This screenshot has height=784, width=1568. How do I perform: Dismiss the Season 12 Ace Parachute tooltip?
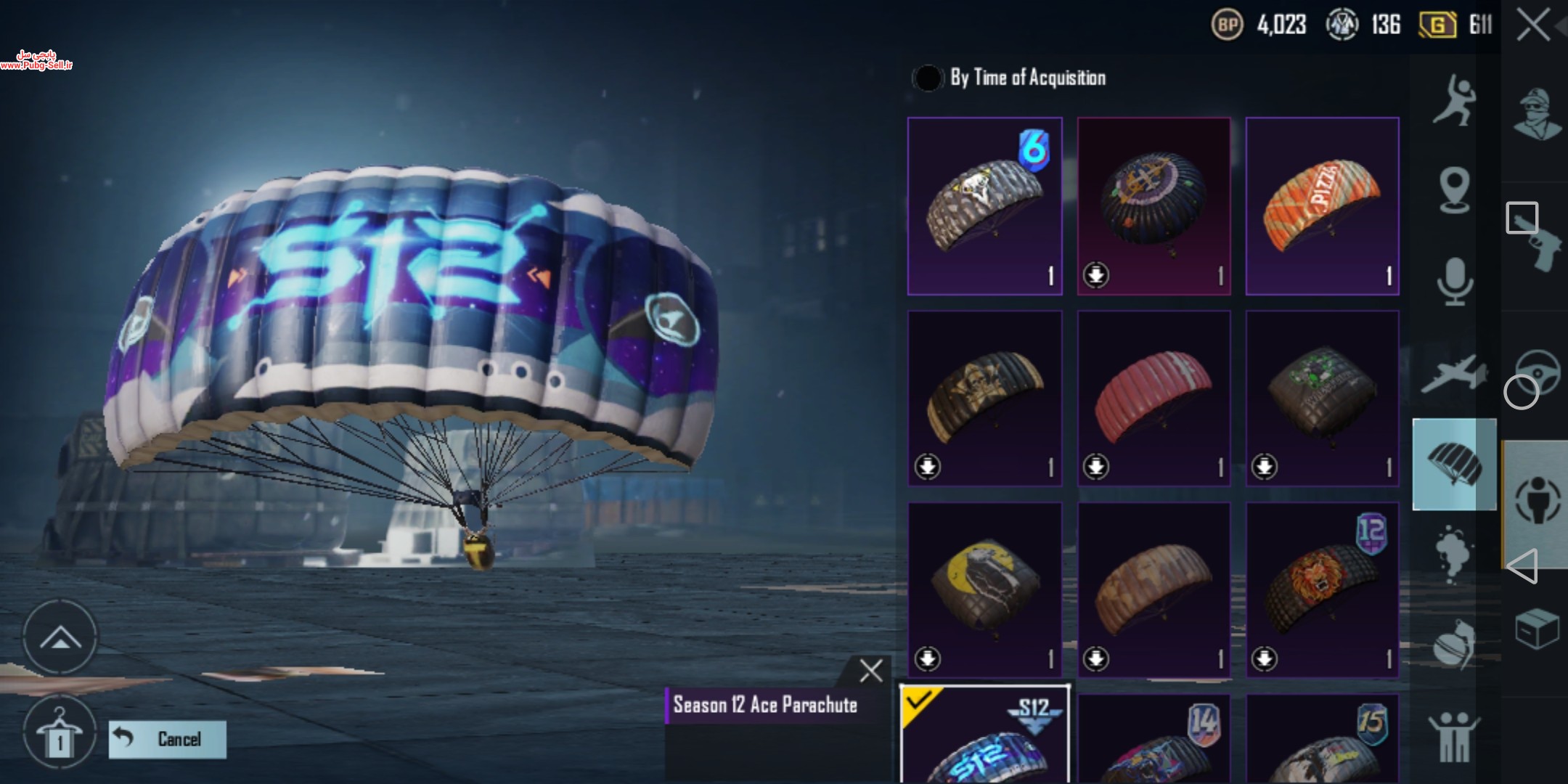click(871, 671)
